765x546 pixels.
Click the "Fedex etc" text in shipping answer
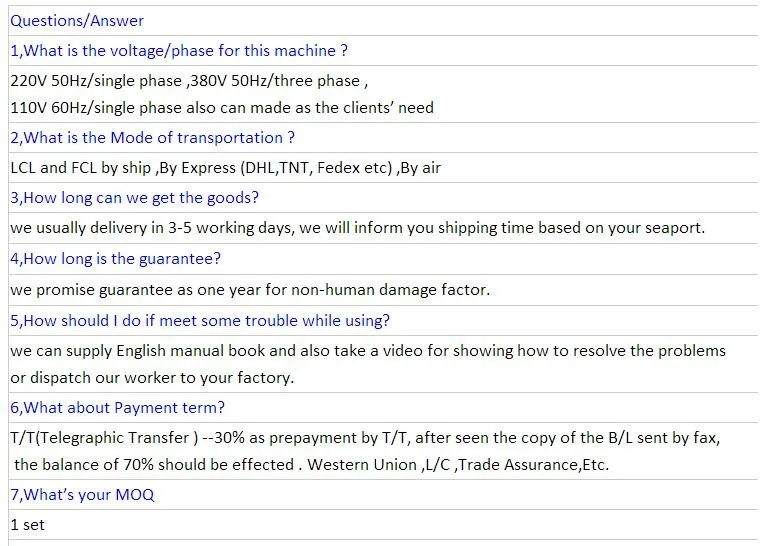coord(354,167)
